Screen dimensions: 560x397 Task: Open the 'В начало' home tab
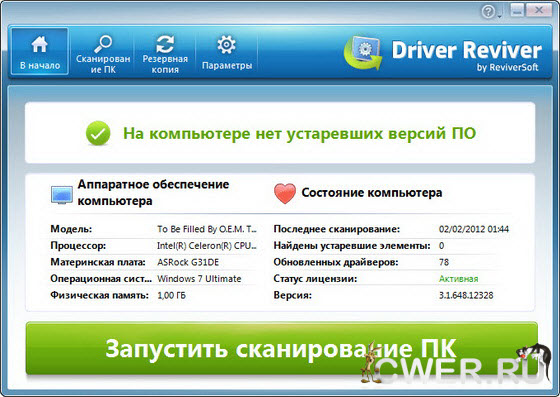tap(40, 51)
